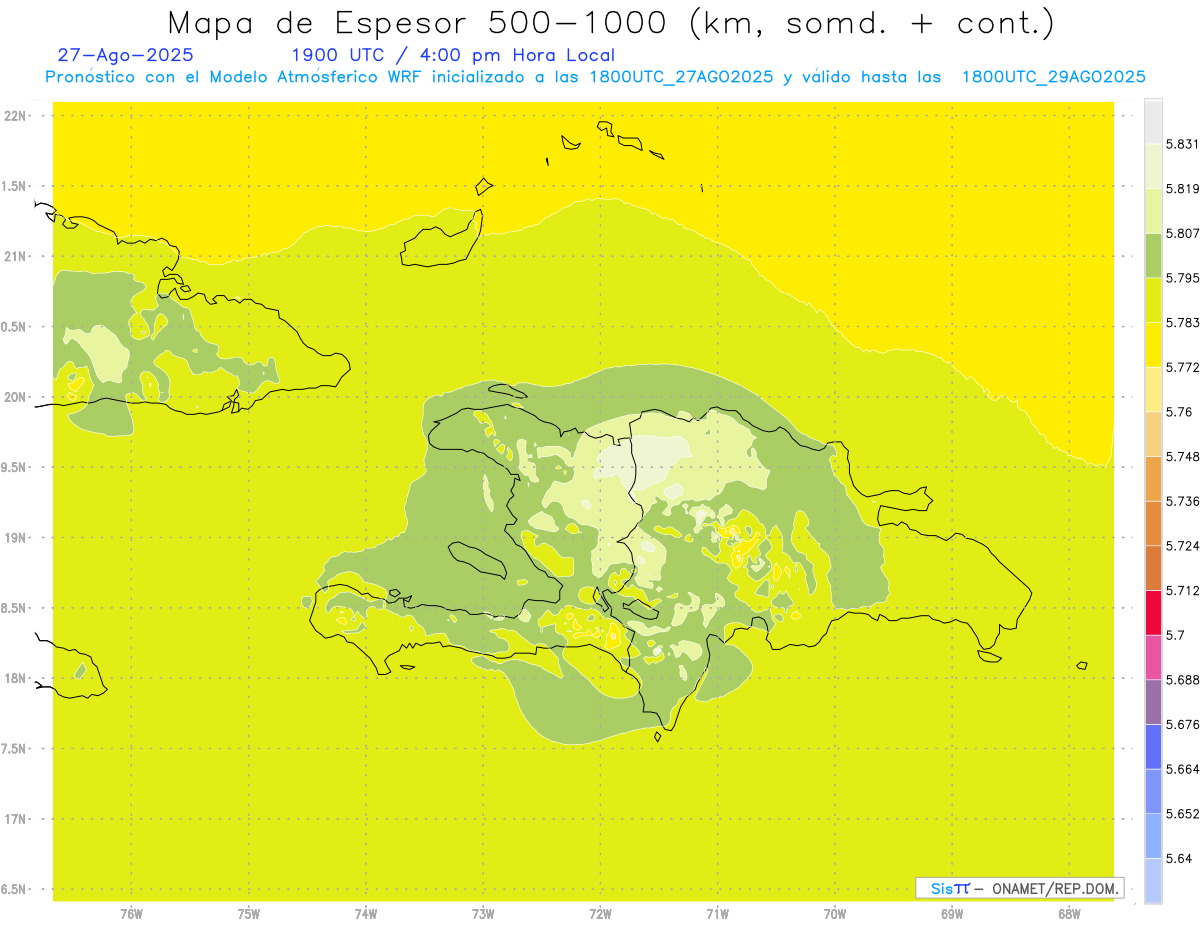Click the '17N' latitude label
The height and width of the screenshot is (927, 1200).
click(x=16, y=819)
